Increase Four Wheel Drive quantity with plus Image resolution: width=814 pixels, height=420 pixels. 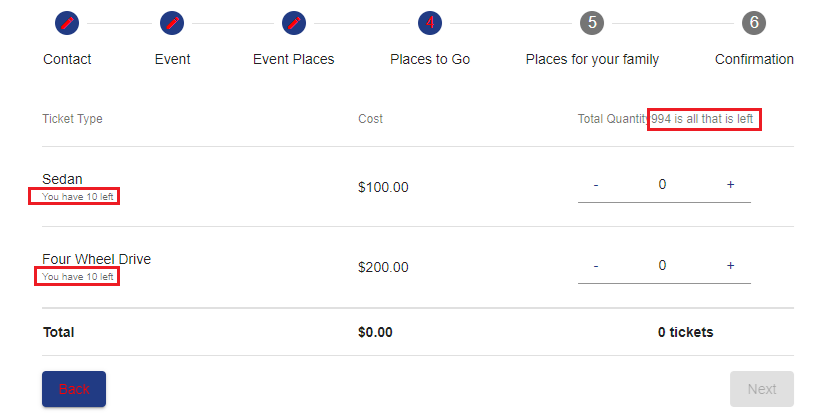click(x=730, y=266)
